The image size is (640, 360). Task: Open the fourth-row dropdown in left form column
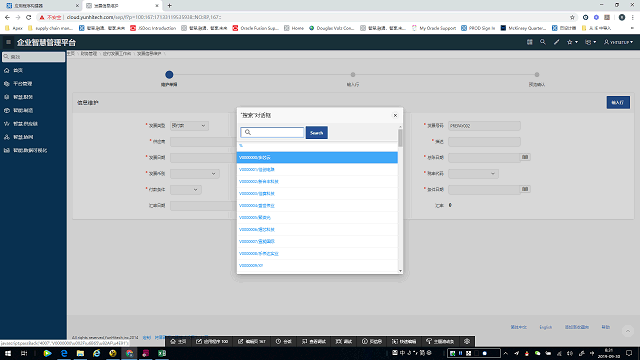tap(195, 174)
